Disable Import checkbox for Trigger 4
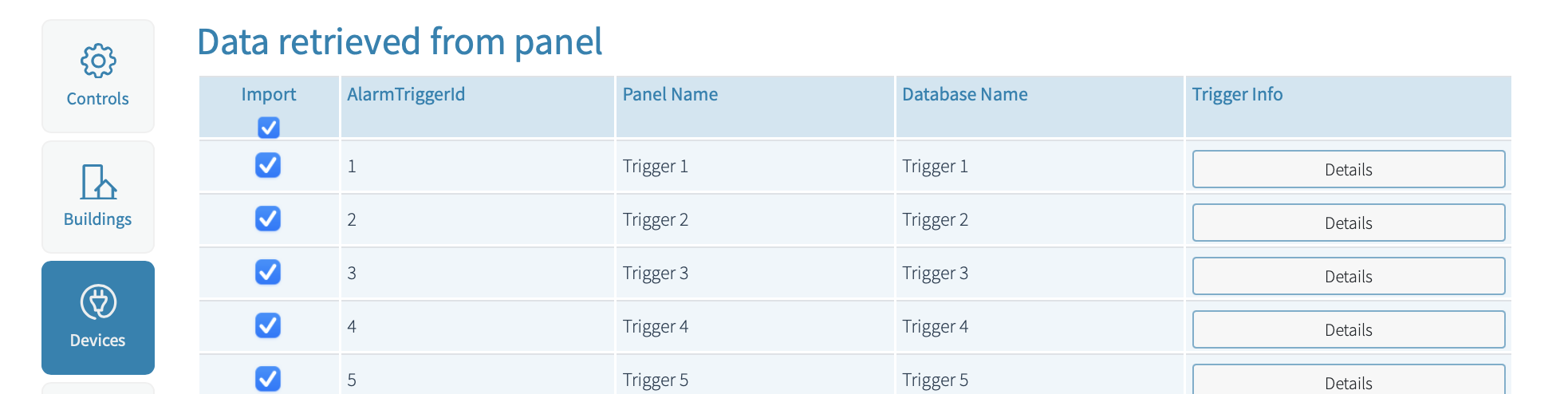Screen dimensions: 1568x394 tap(268, 325)
